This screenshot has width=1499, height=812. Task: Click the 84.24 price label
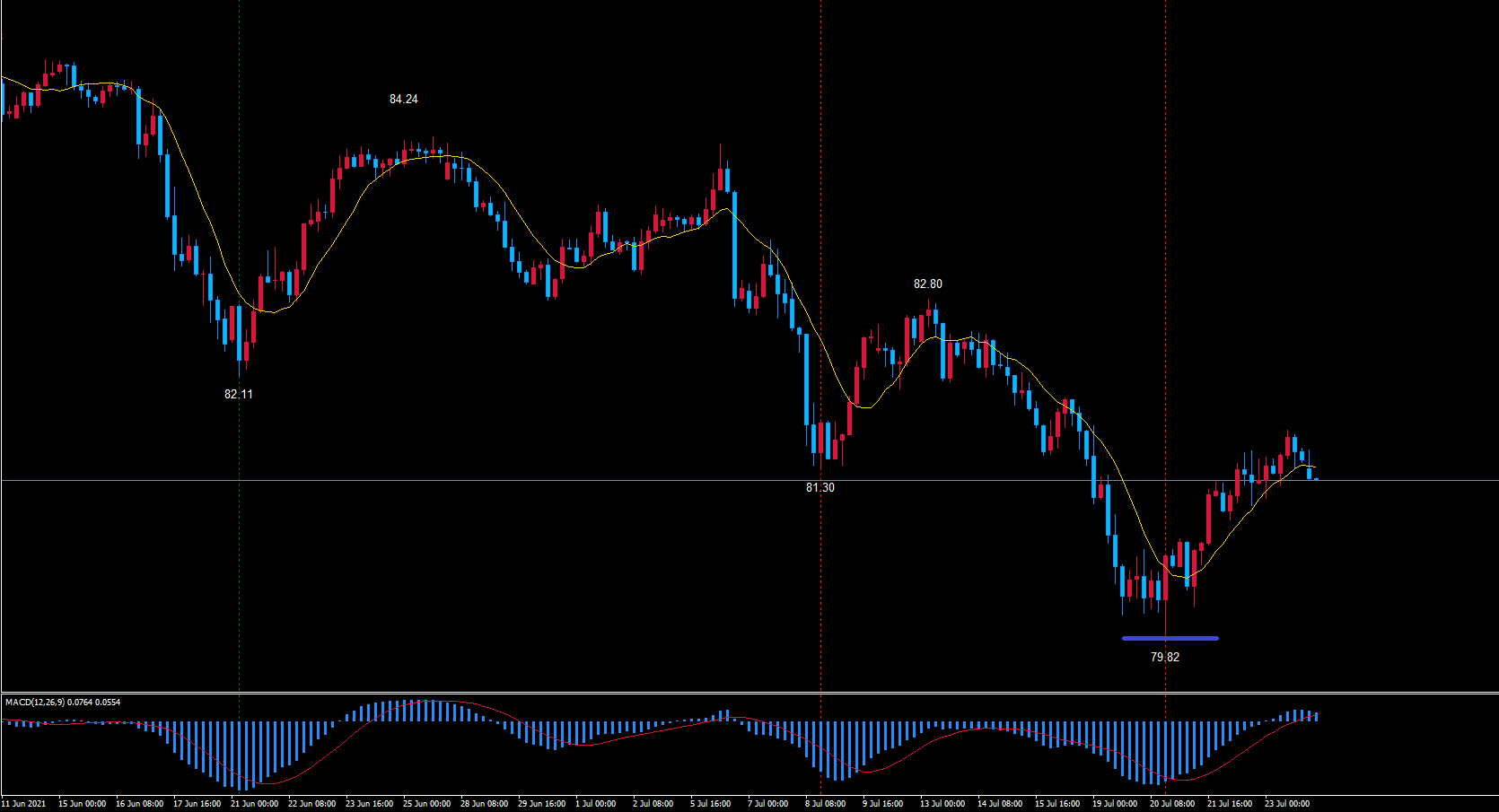[x=403, y=100]
